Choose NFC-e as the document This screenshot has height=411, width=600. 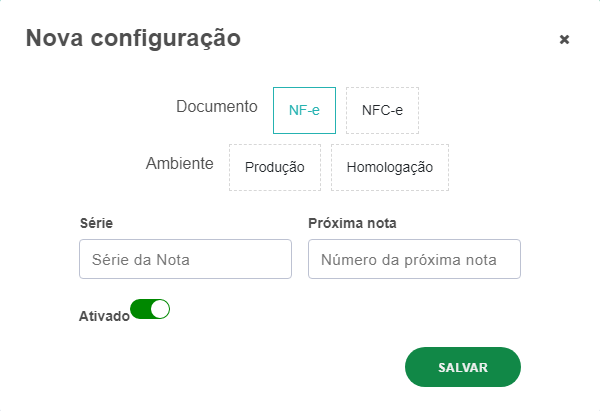point(382,110)
